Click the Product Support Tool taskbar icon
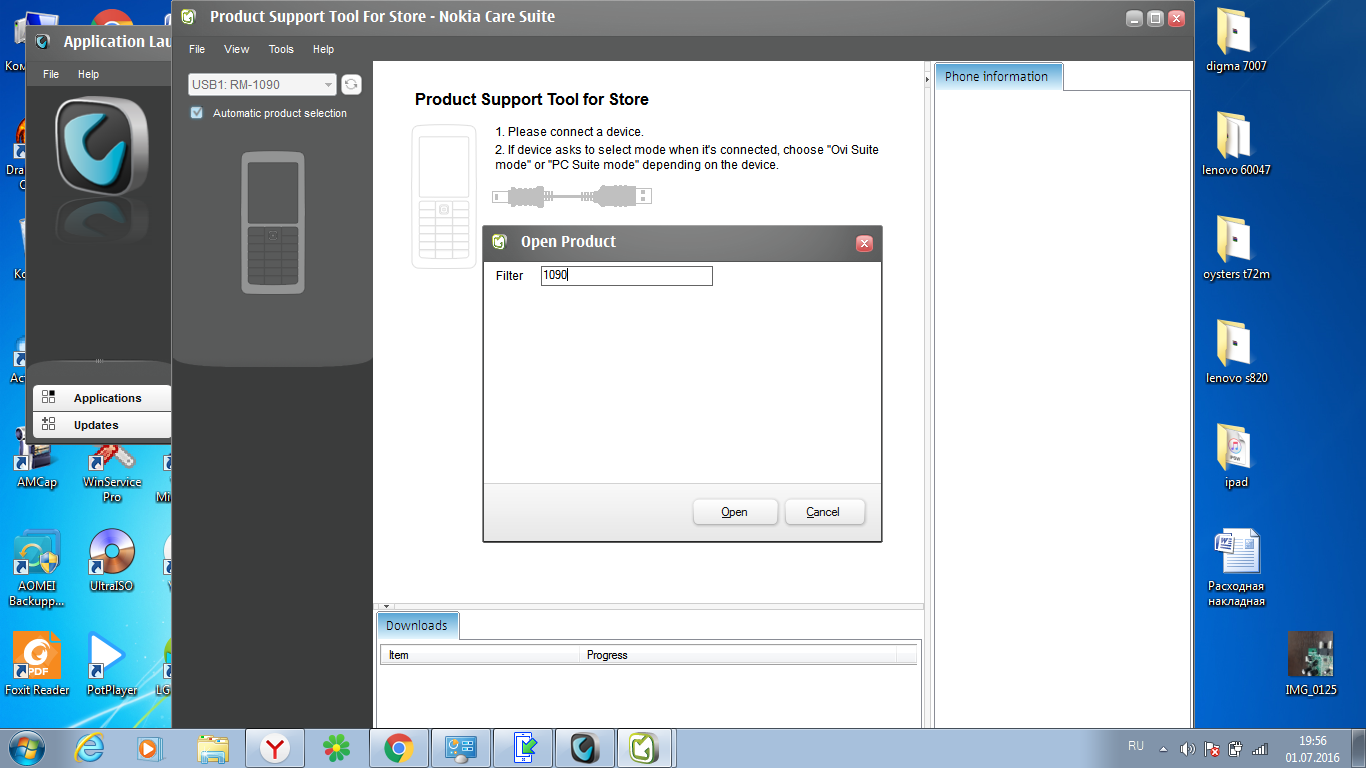1366x768 pixels. 645,747
